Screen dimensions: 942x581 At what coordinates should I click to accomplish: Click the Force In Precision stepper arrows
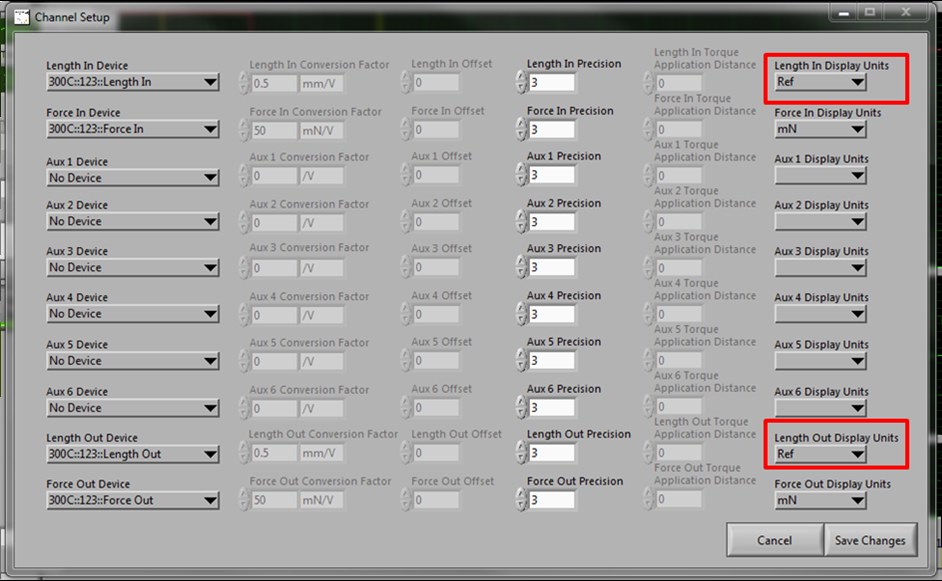click(521, 129)
